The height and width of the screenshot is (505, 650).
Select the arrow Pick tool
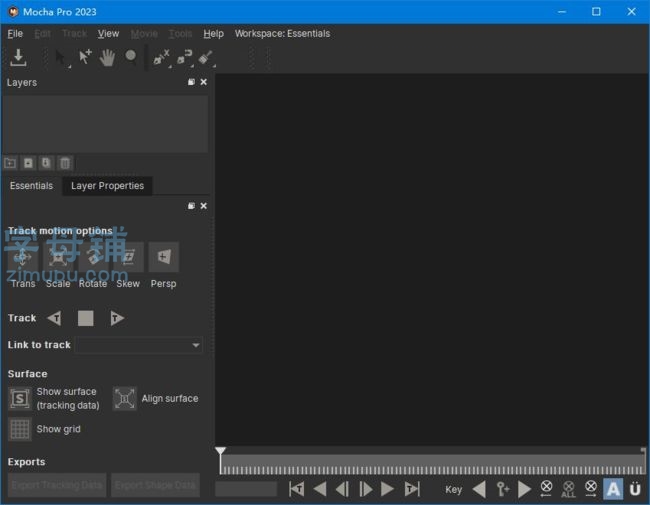coord(61,58)
